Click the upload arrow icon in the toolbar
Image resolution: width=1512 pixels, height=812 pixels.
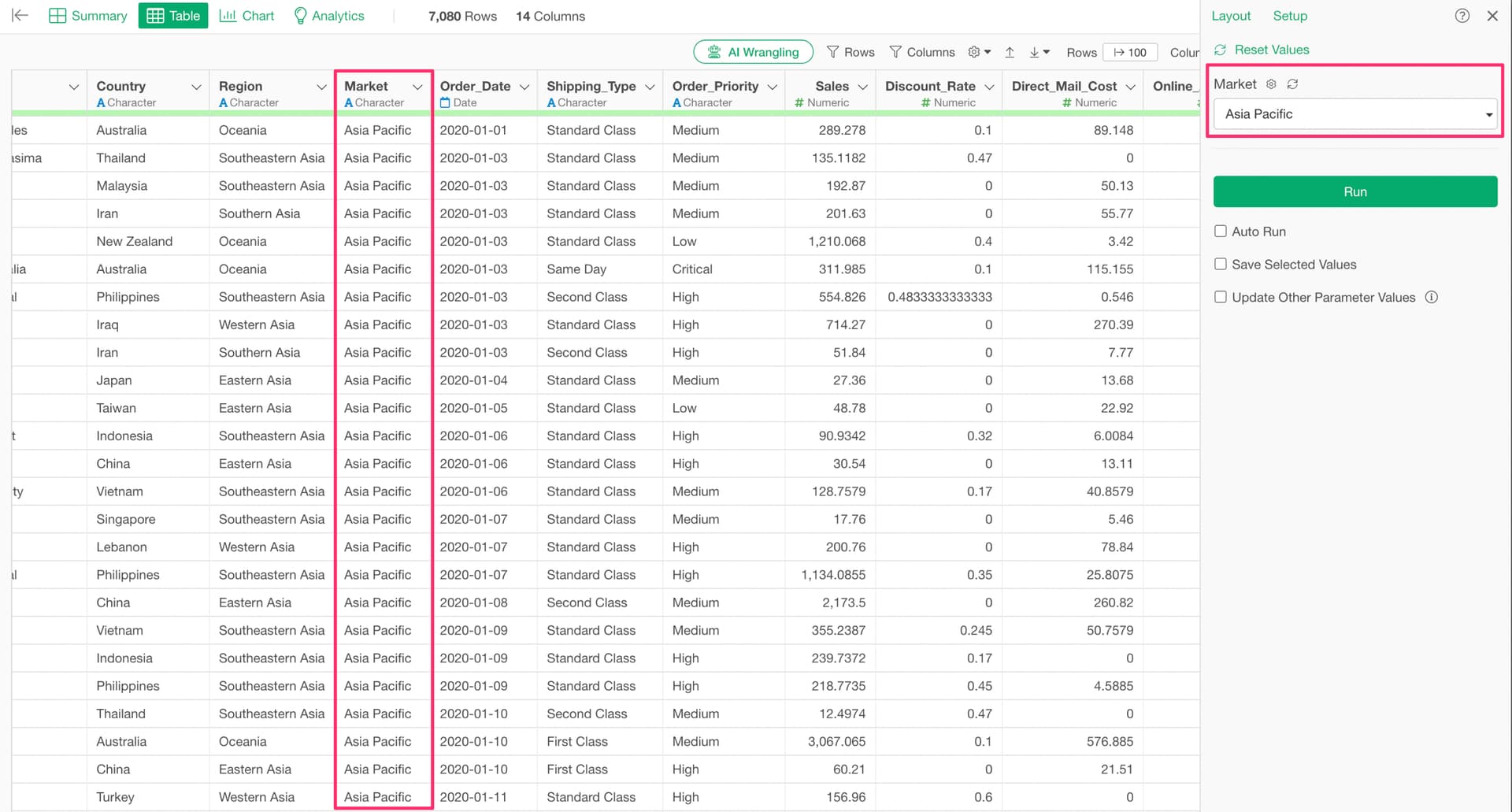pyautogui.click(x=1010, y=52)
